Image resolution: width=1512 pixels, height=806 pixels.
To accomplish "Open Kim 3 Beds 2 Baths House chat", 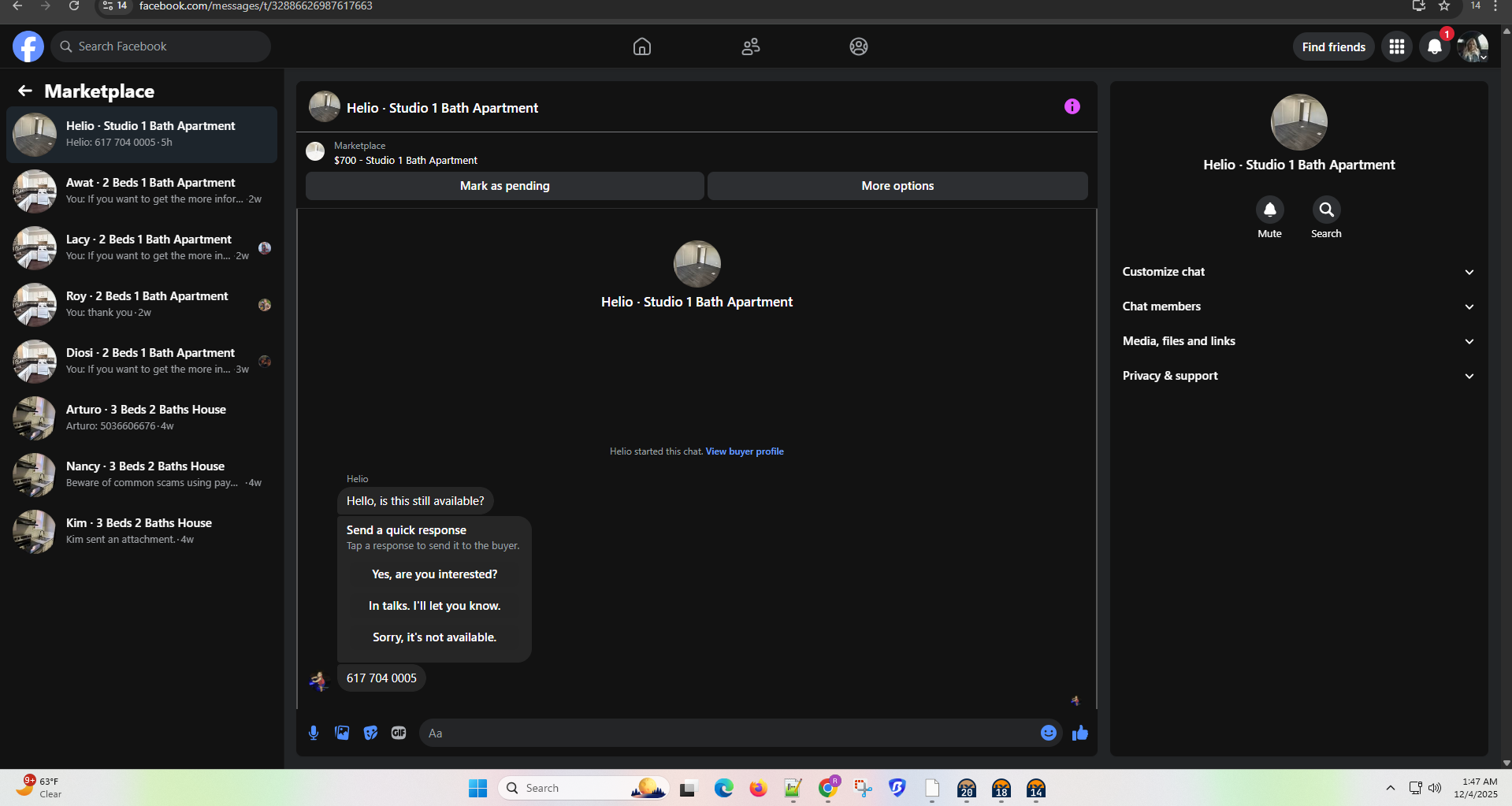I will [142, 532].
